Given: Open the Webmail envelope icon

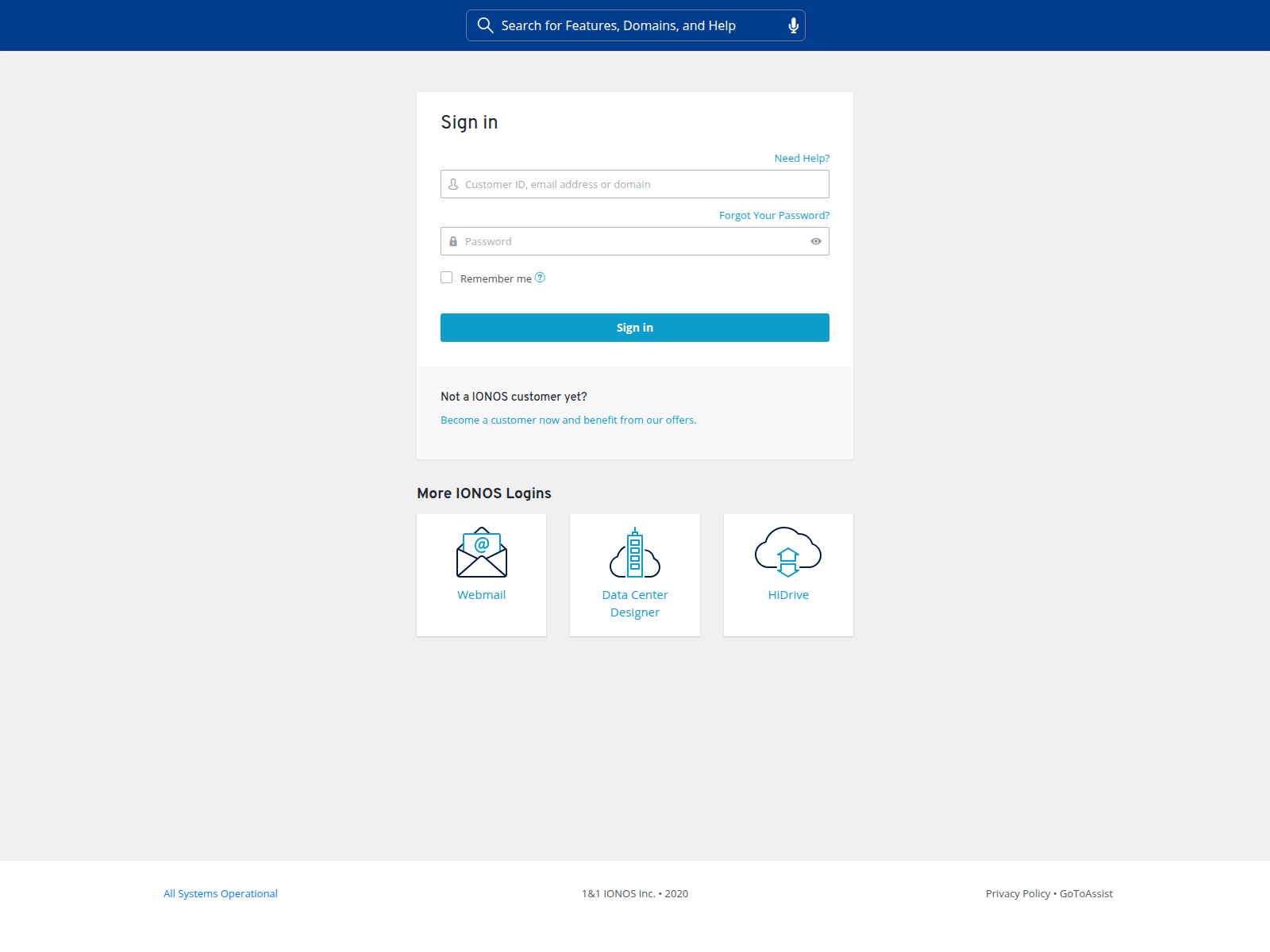Looking at the screenshot, I should pos(482,552).
